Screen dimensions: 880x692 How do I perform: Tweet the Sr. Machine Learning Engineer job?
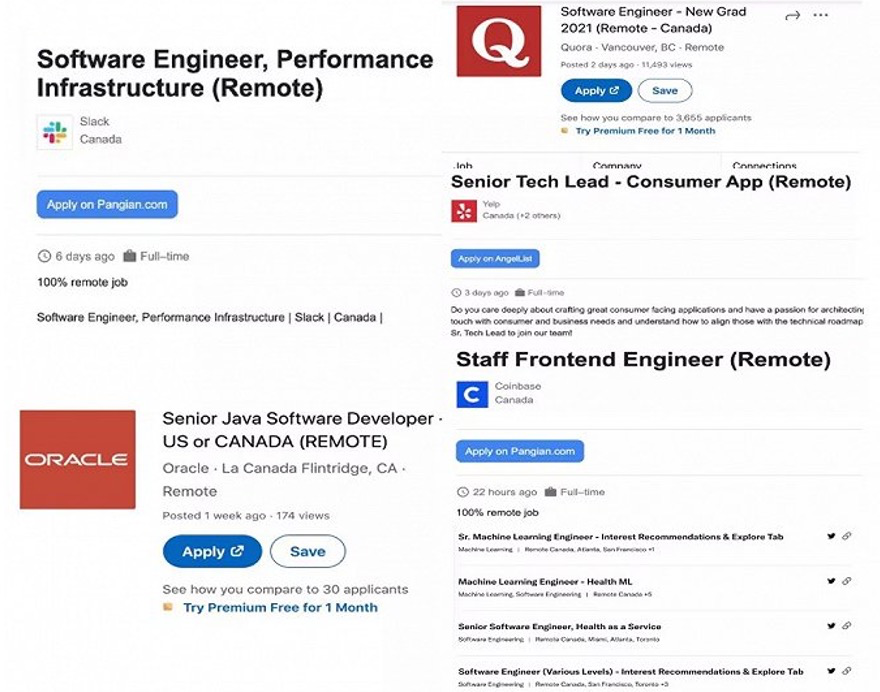[x=831, y=536]
